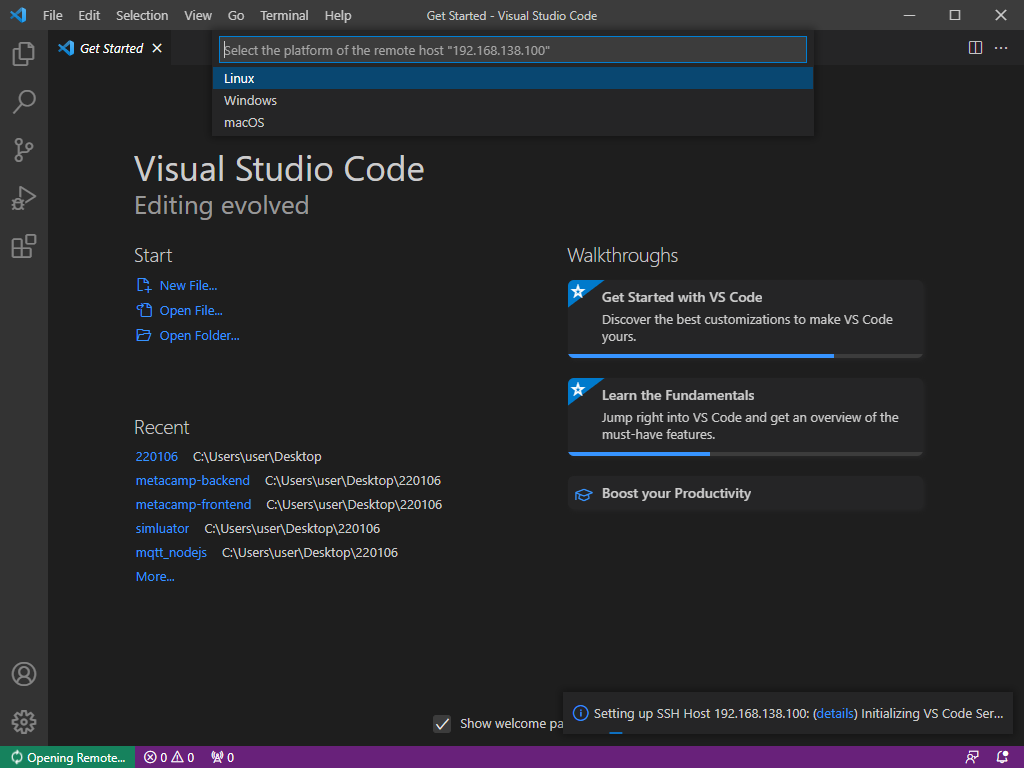Click the New File... link
The height and width of the screenshot is (768, 1024).
pyautogui.click(x=188, y=285)
